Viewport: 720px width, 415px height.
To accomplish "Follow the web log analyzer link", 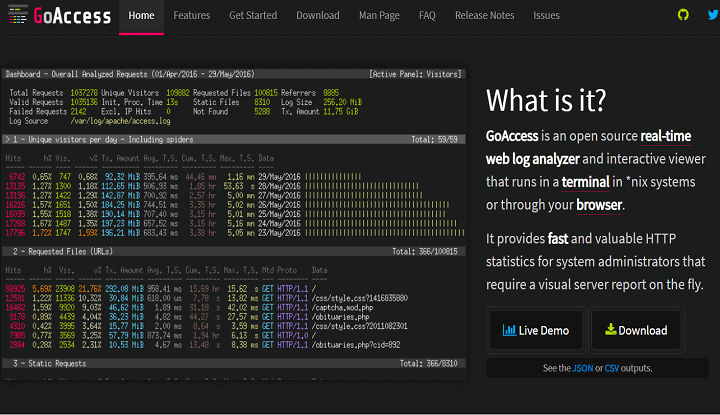I will coord(533,159).
